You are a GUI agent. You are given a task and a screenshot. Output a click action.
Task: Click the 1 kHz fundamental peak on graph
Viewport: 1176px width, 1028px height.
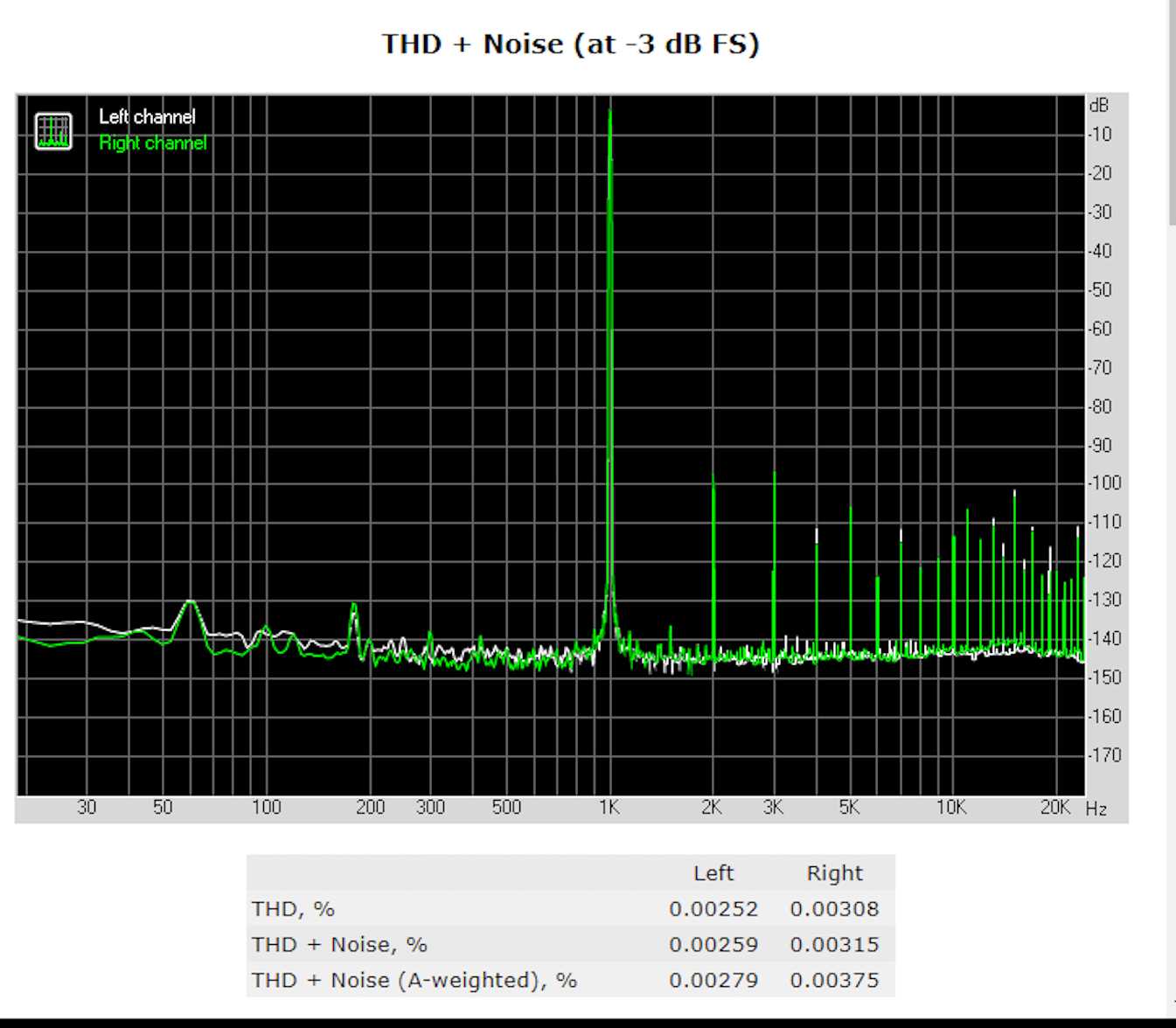click(610, 350)
